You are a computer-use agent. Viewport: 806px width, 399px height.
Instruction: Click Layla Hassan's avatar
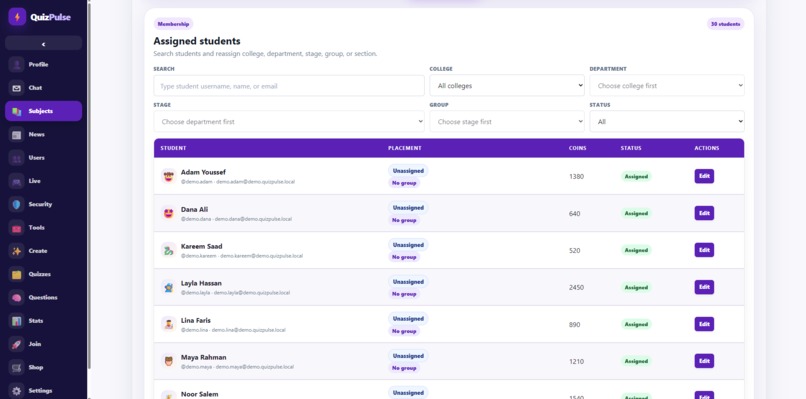[169, 287]
